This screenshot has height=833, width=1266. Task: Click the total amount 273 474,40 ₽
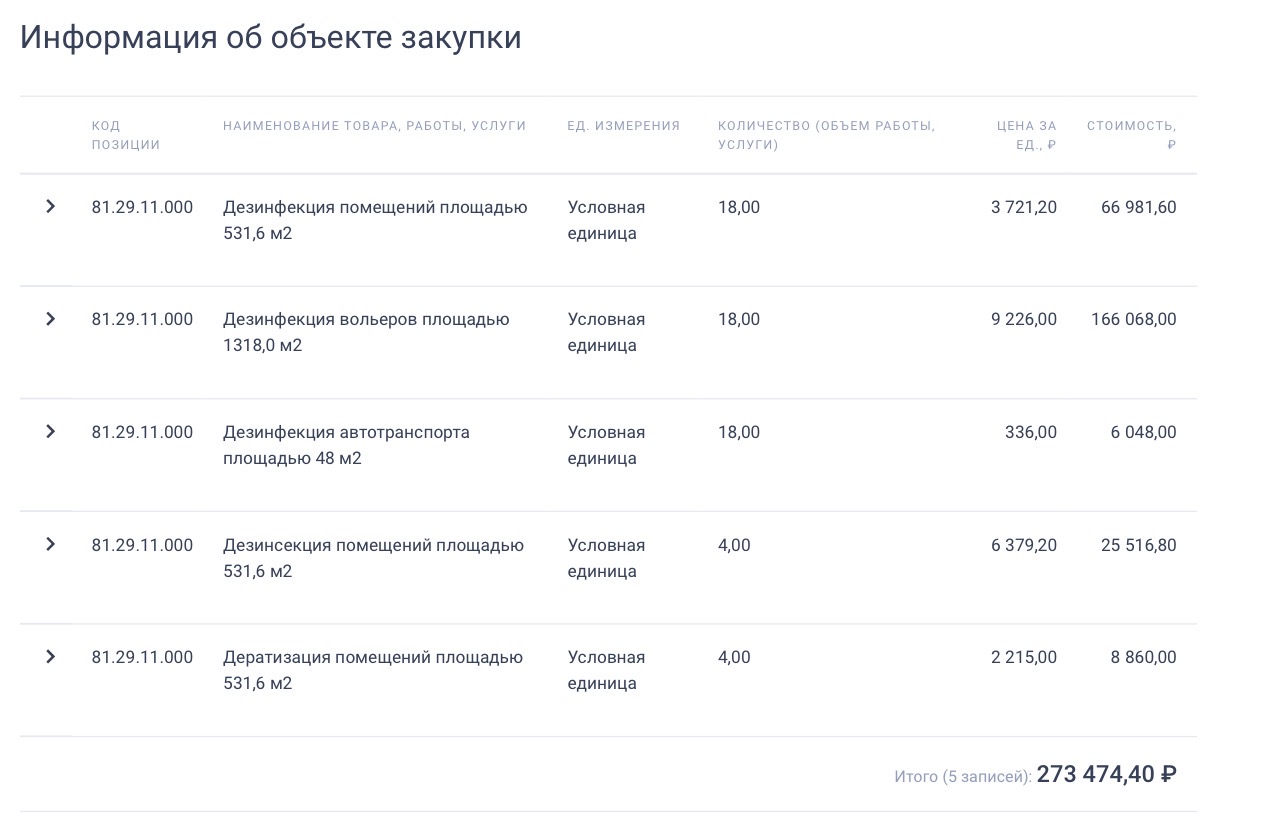(1106, 774)
